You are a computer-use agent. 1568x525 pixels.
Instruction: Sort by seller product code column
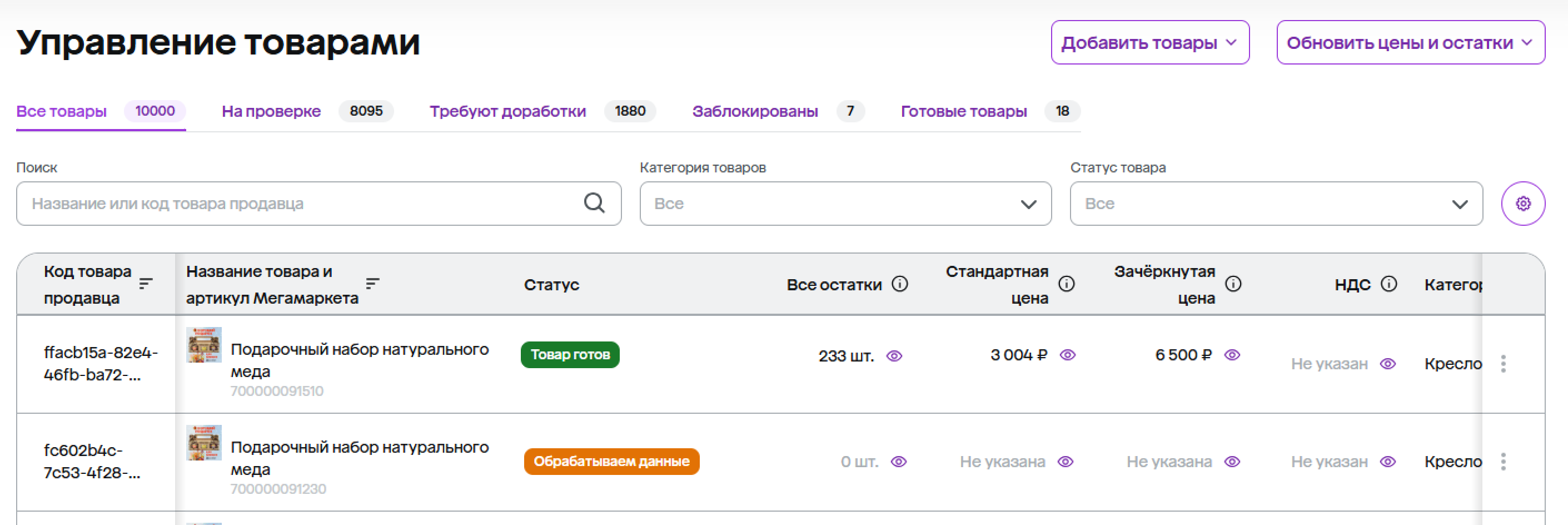click(146, 284)
